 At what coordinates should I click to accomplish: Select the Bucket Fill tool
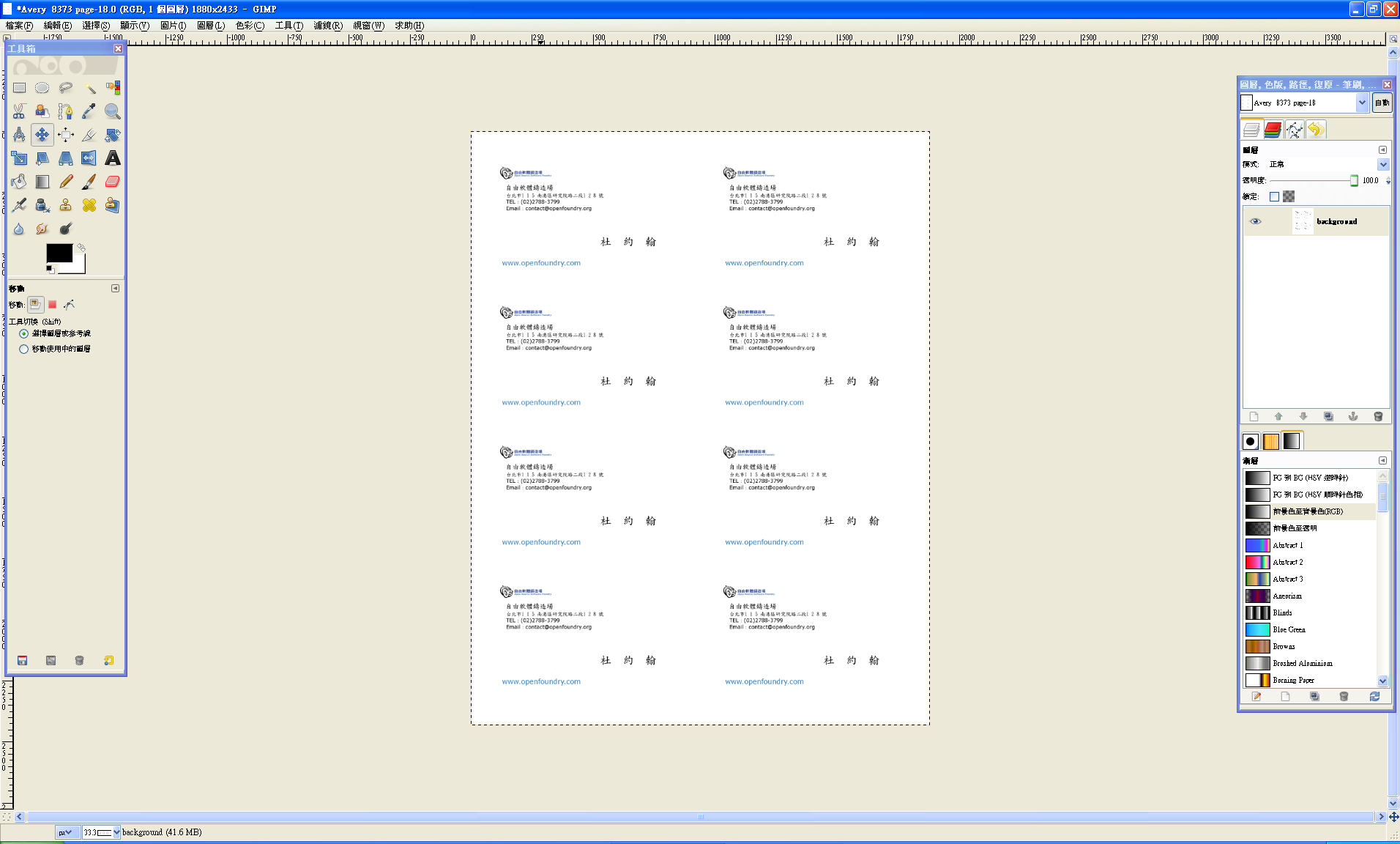19,182
